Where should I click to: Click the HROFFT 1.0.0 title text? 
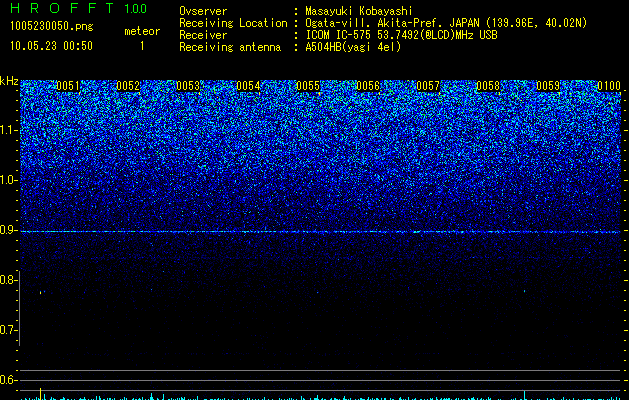pos(78,8)
